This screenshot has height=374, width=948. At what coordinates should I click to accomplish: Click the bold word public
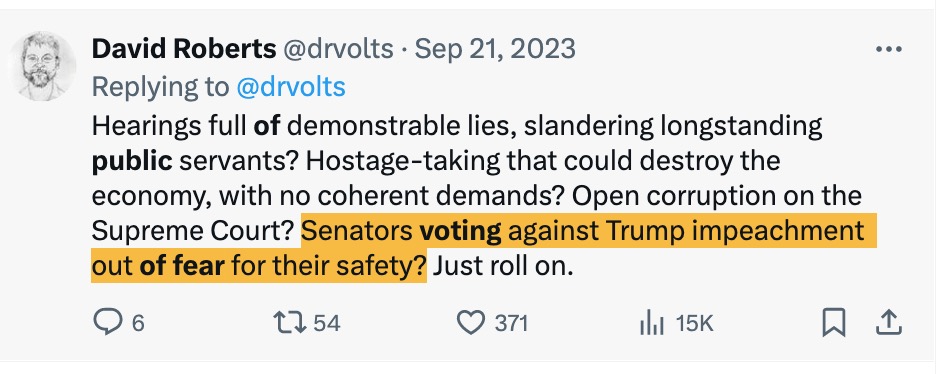[x=132, y=162]
